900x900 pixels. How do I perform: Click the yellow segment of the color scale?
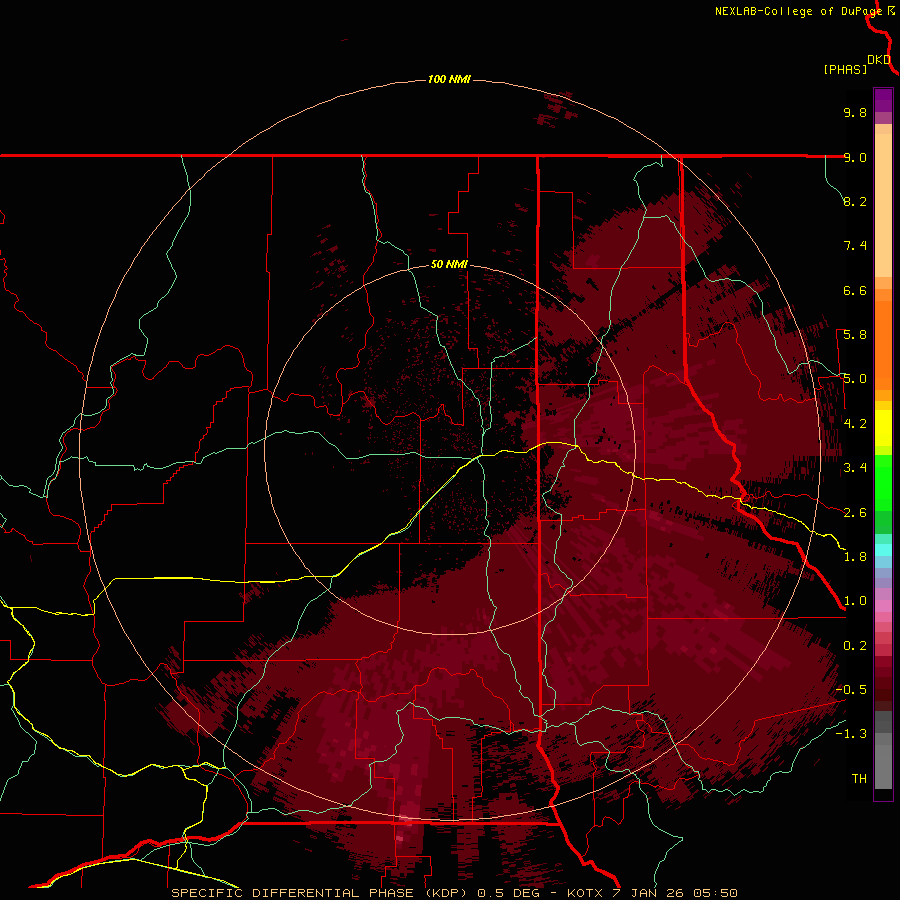[883, 428]
